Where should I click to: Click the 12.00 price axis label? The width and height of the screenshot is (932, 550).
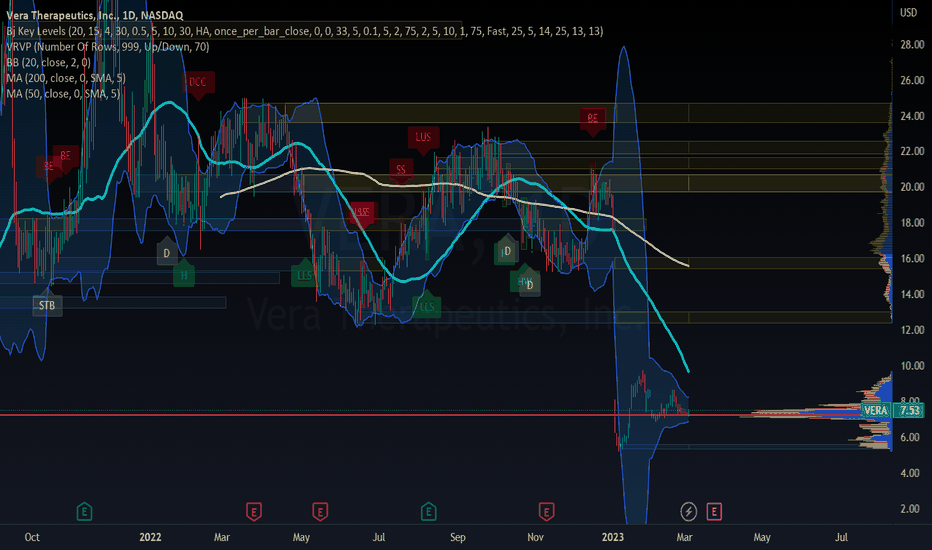click(912, 329)
